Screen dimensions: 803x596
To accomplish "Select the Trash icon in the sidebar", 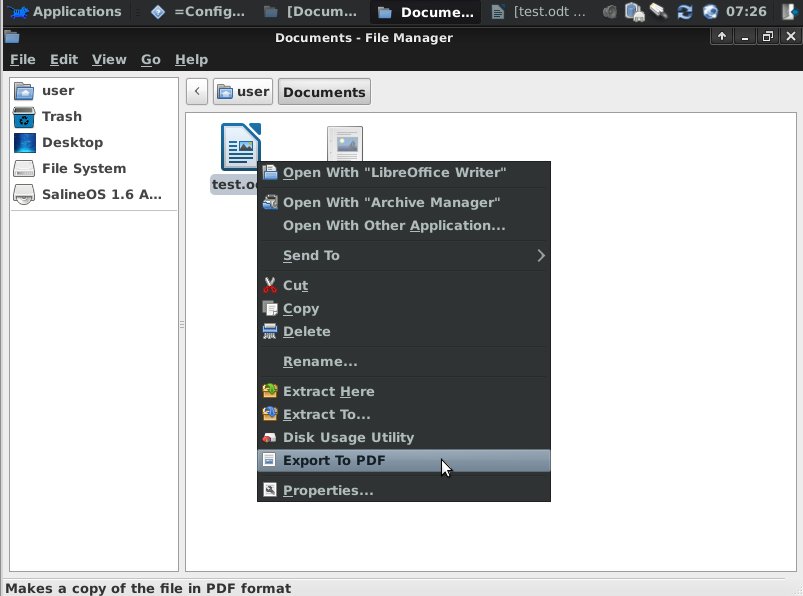I will pyautogui.click(x=24, y=117).
